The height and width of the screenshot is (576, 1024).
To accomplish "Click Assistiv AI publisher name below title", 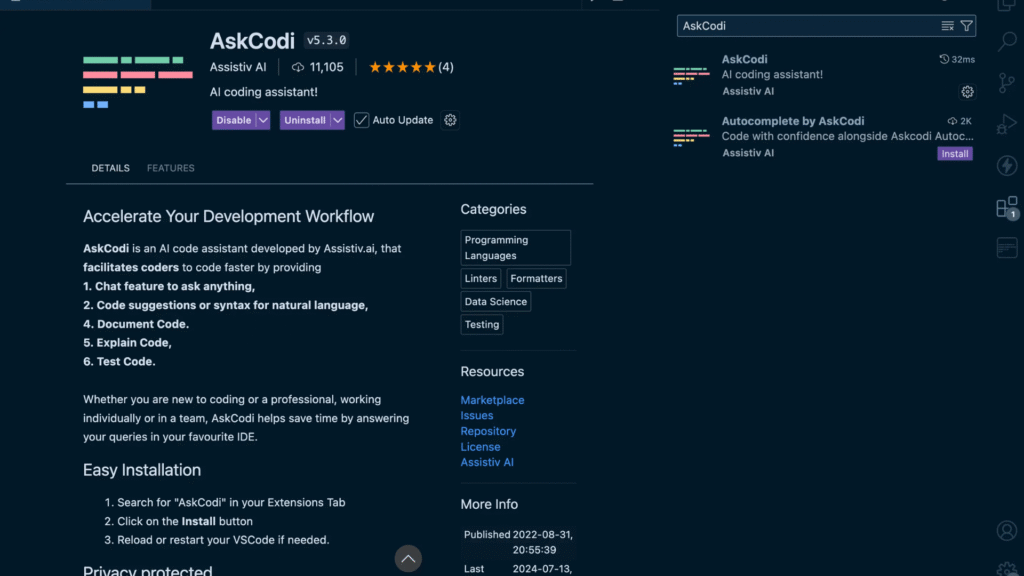I will click(x=238, y=67).
